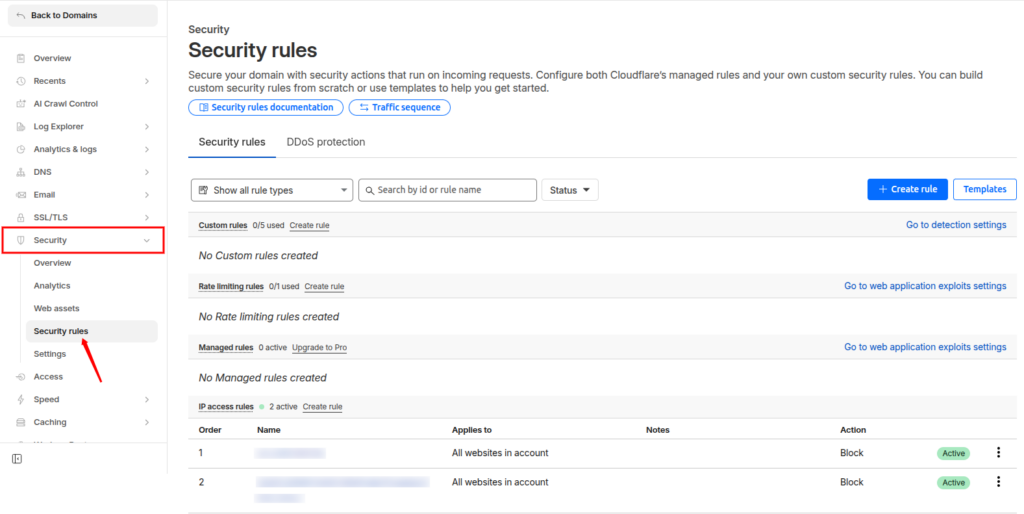This screenshot has width=1024, height=514.
Task: Click the Rate limiting rules section label
Action: (x=231, y=287)
